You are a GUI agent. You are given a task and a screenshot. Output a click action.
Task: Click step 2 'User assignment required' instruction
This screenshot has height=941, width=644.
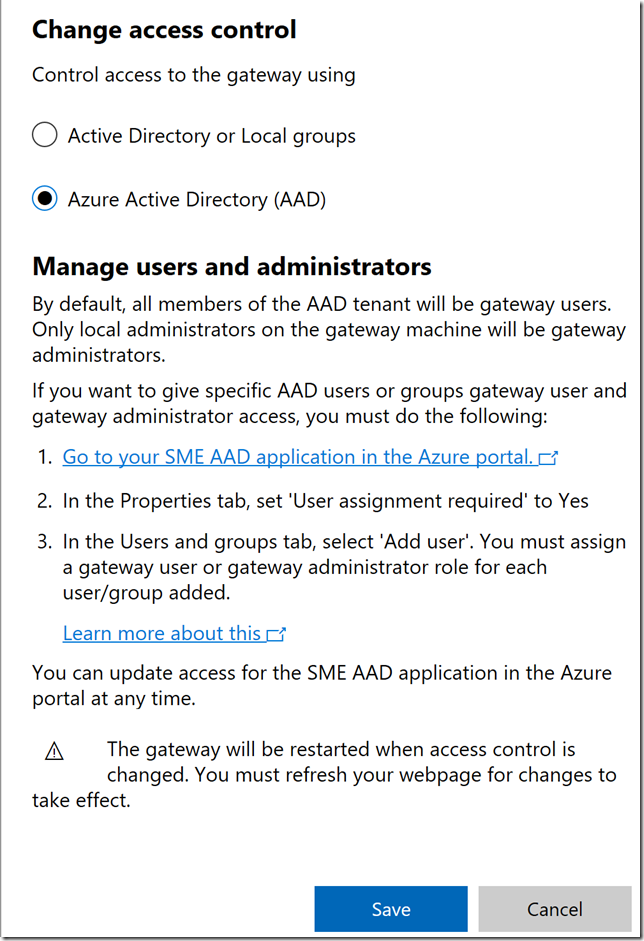[x=325, y=501]
